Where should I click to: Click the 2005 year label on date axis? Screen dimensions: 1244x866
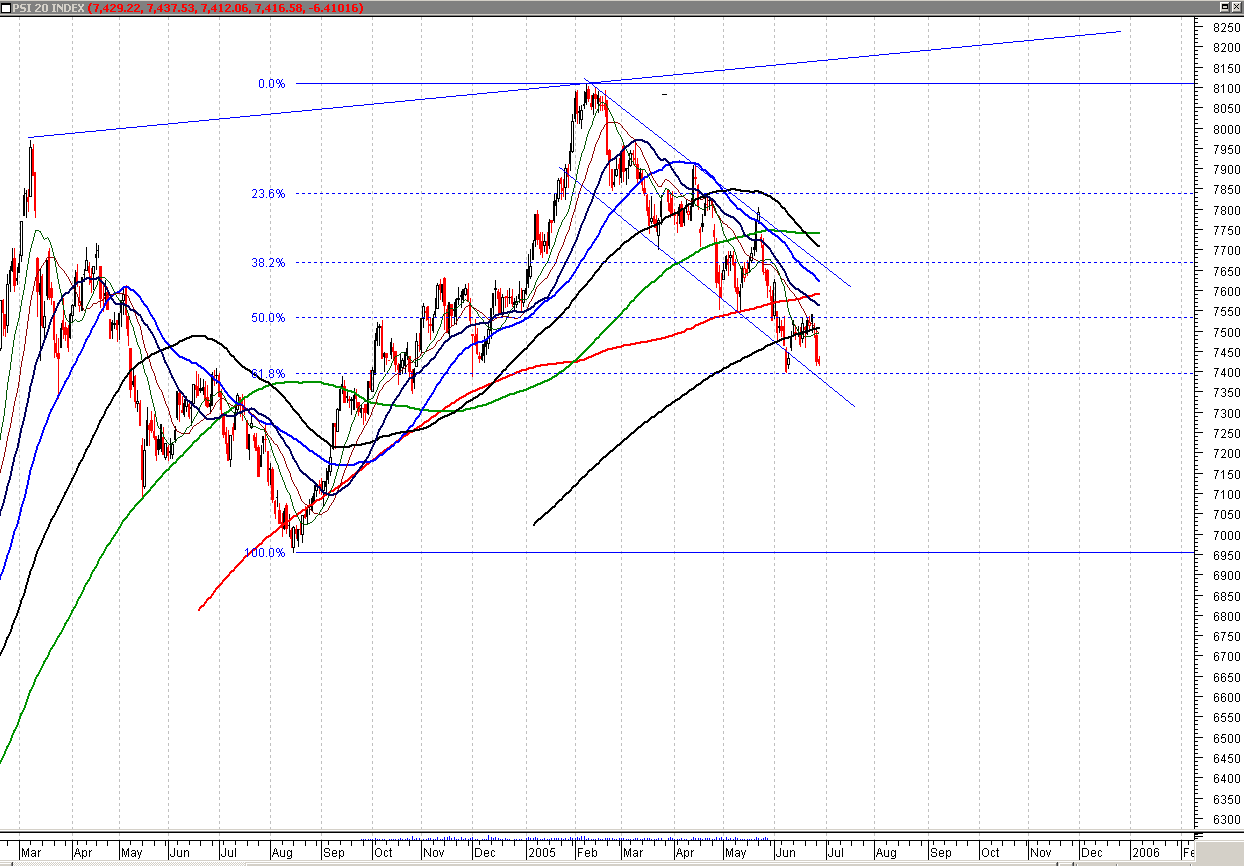pos(542,853)
